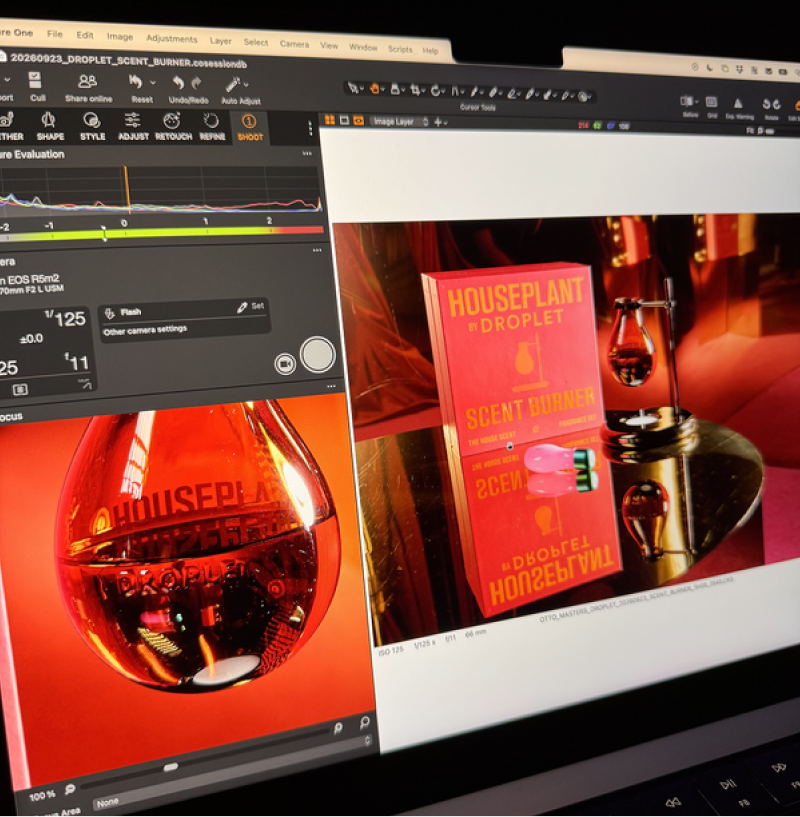800x817 pixels.
Task: Open the Scripts menu
Action: [400, 48]
